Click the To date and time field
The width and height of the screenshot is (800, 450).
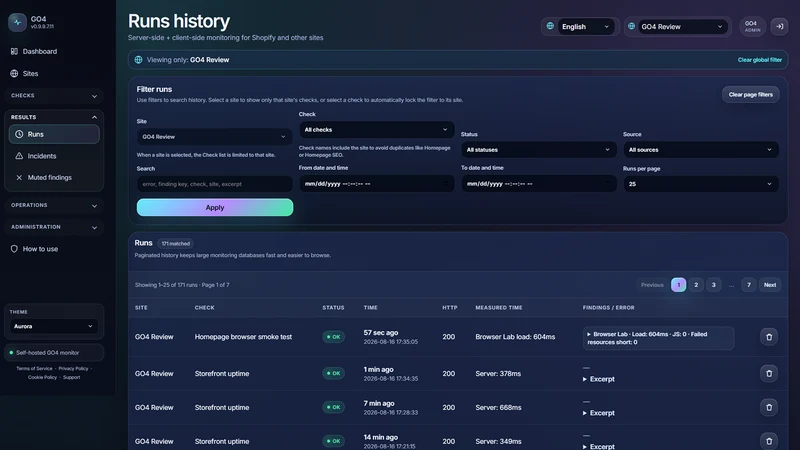(538, 184)
